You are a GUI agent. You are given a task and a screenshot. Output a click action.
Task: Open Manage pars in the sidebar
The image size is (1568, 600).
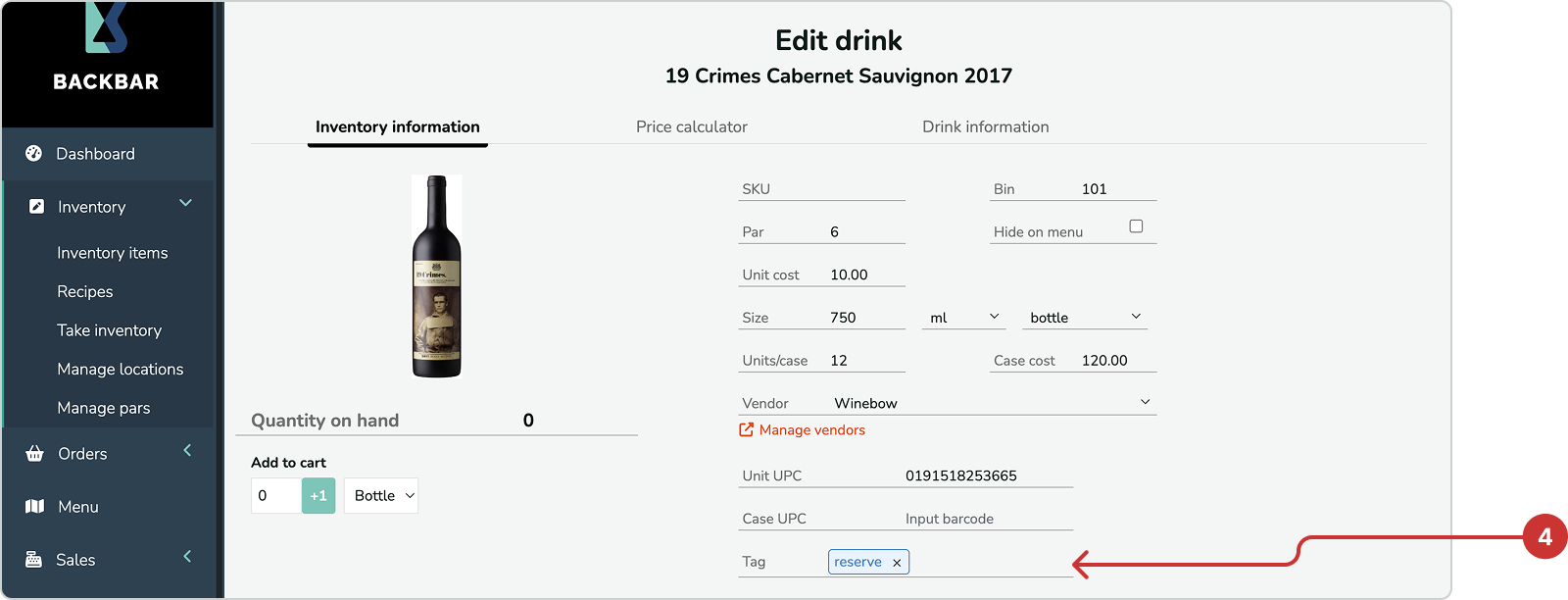[x=104, y=408]
